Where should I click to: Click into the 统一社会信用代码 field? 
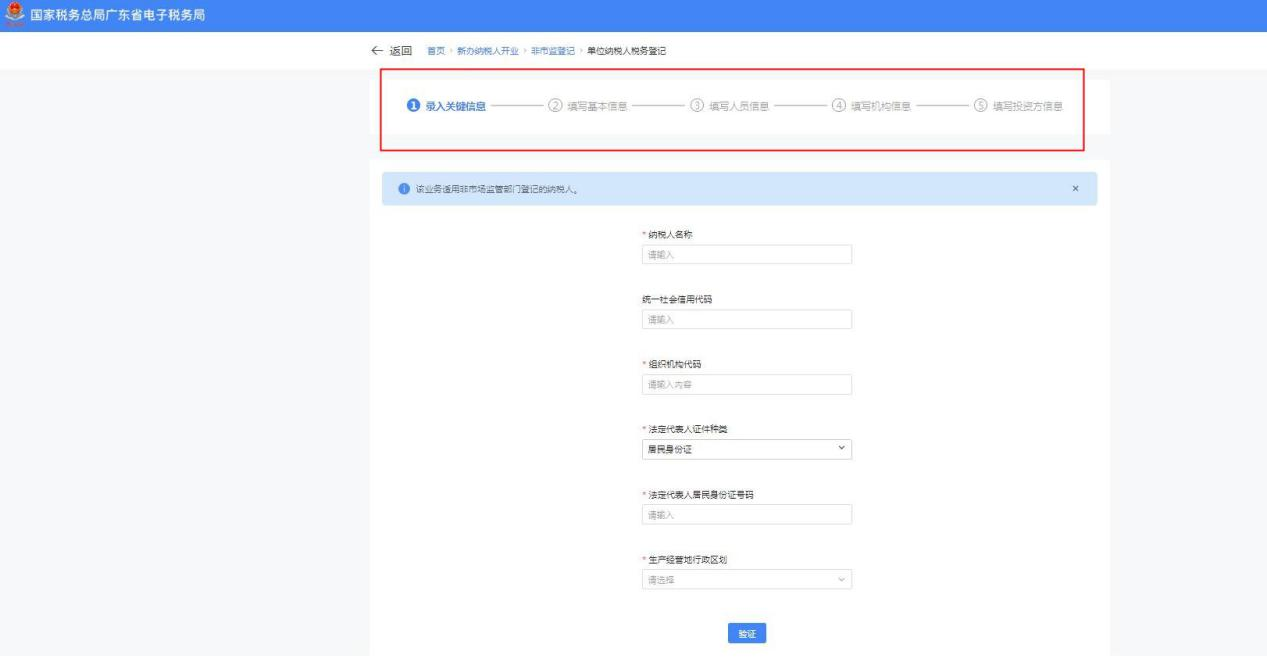[745, 320]
